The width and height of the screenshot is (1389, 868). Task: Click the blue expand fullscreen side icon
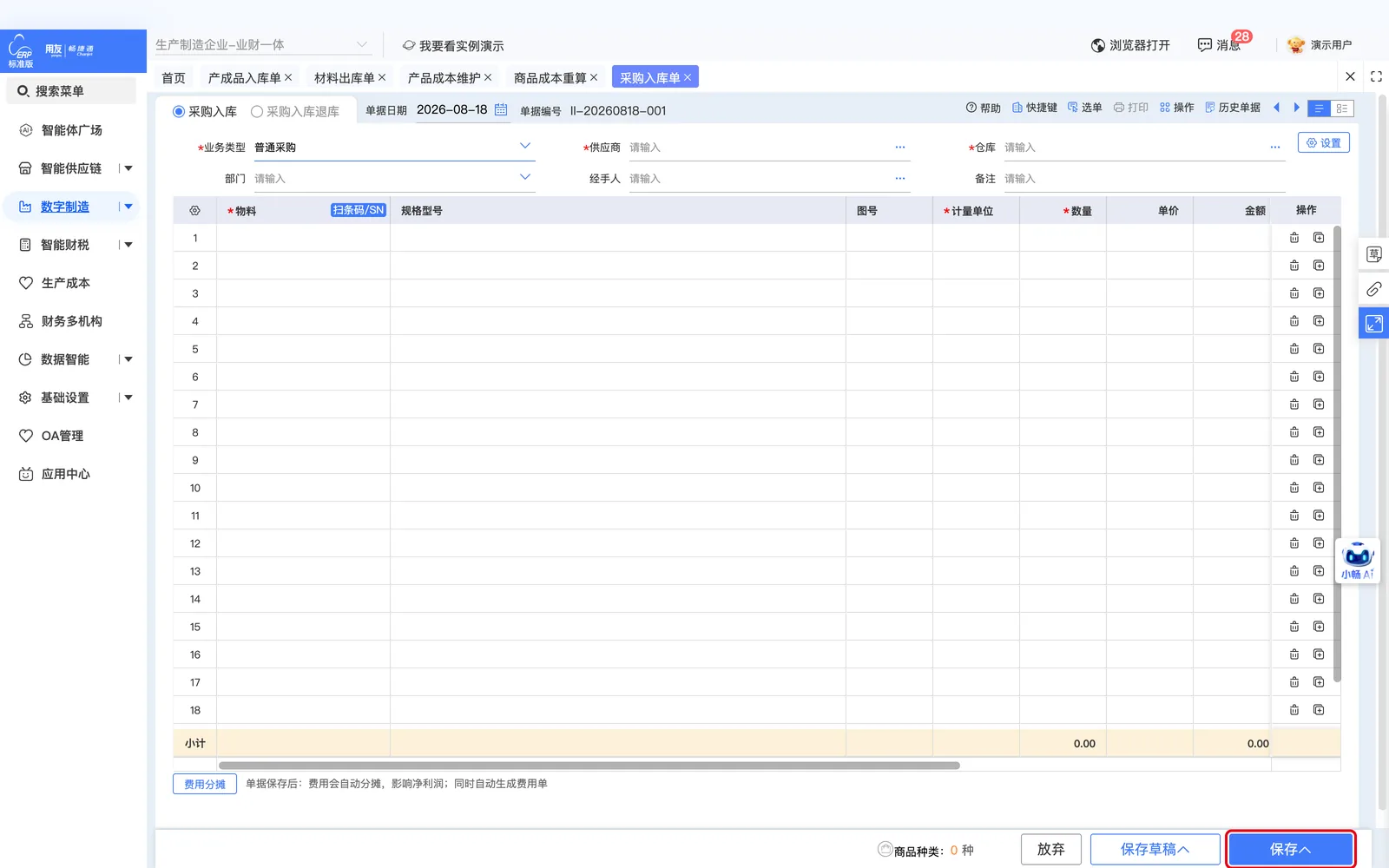1373,324
